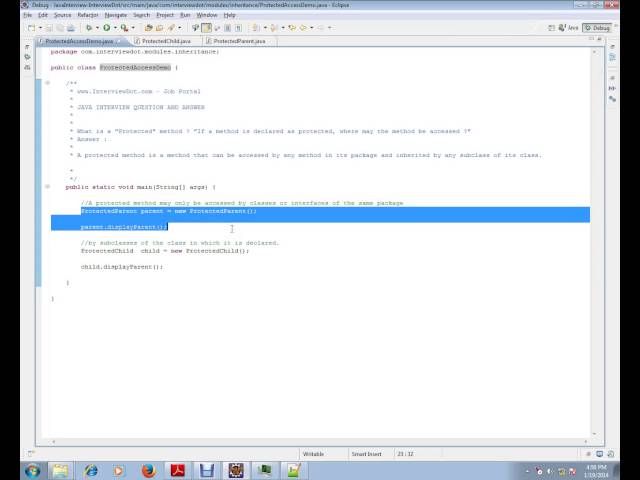Maximize the editor area
640x480 pixels.
600,38
